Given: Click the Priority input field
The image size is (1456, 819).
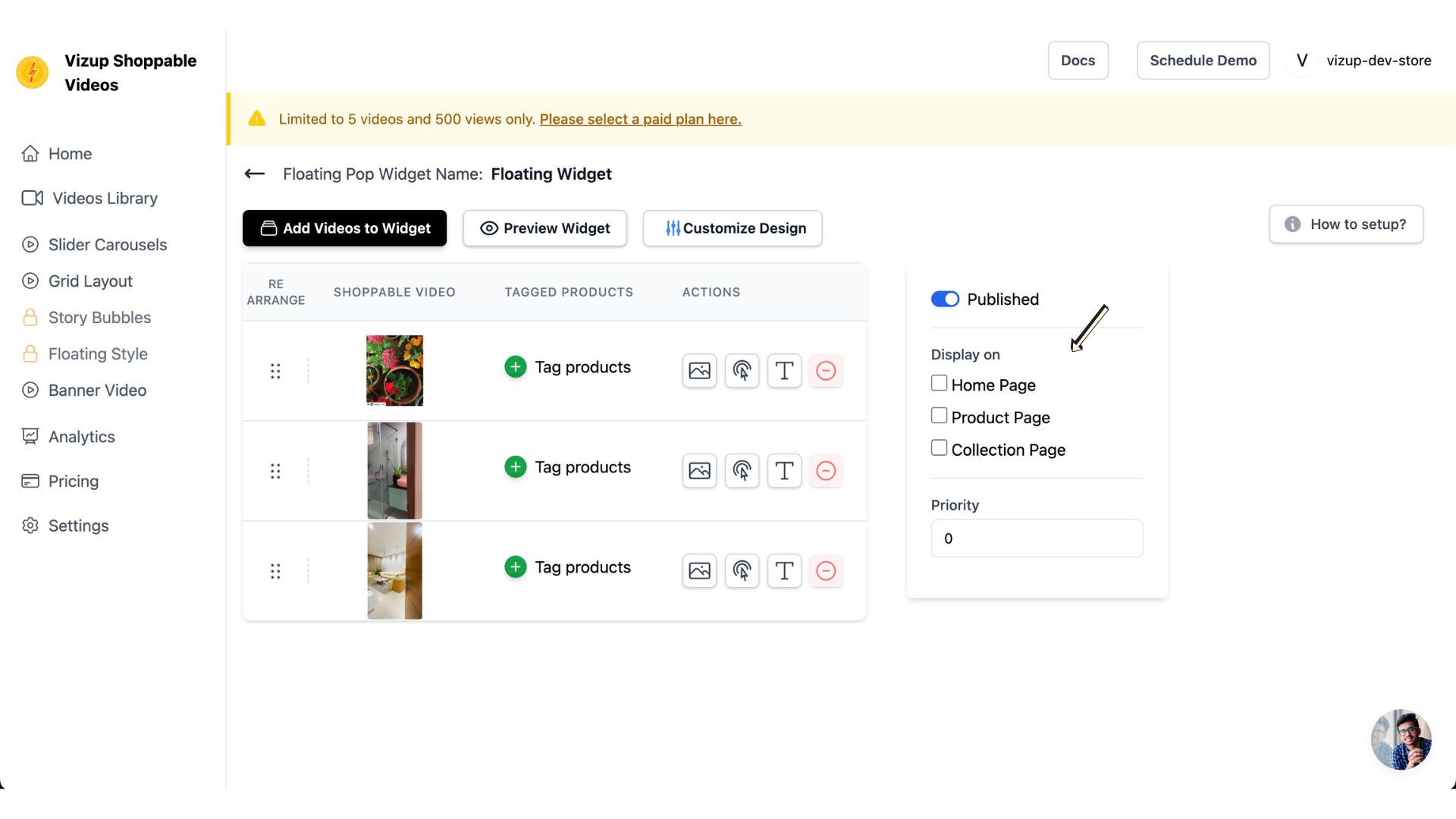Looking at the screenshot, I should pos(1036,538).
